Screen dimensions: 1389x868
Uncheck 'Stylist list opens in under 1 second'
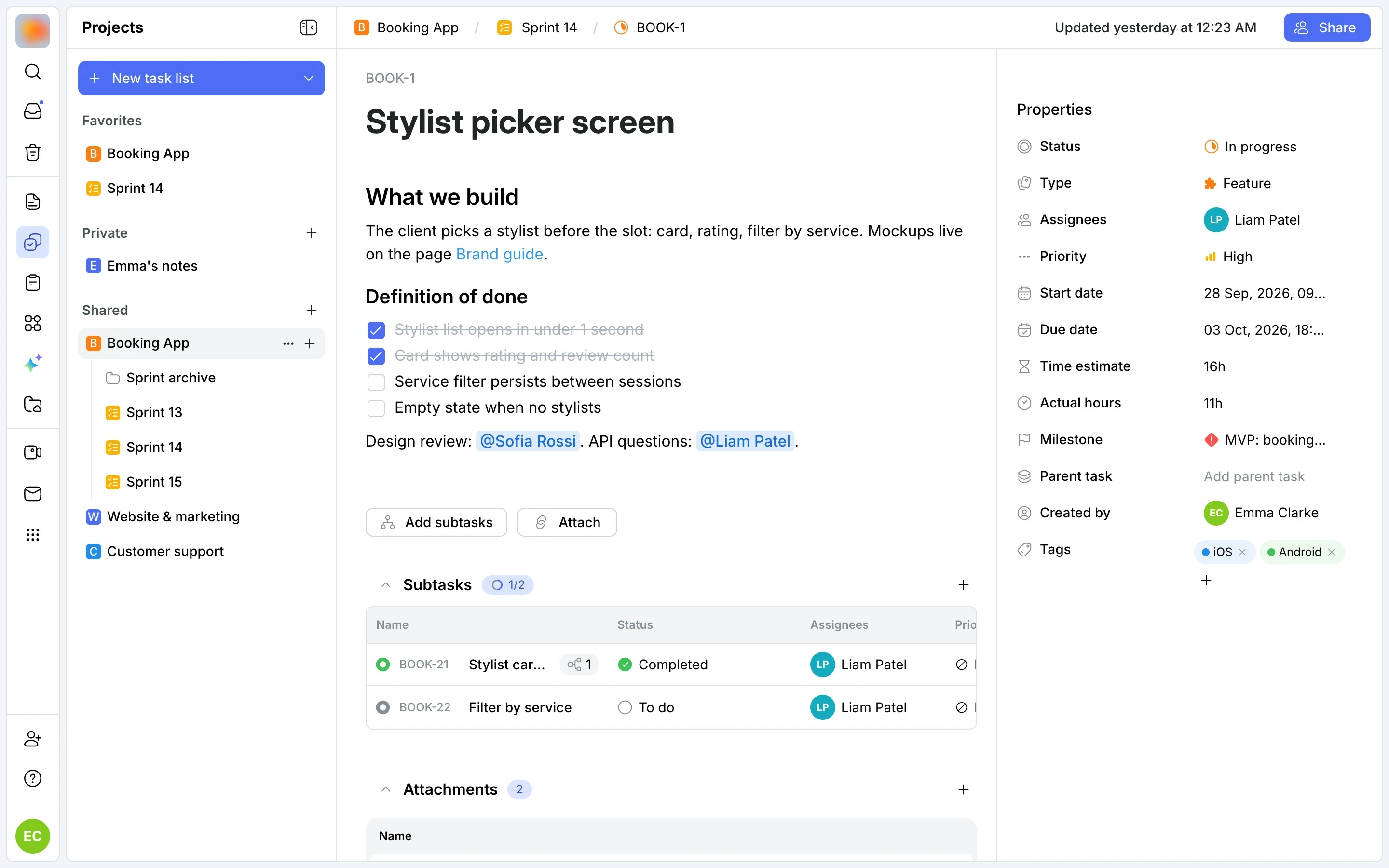[x=376, y=330]
